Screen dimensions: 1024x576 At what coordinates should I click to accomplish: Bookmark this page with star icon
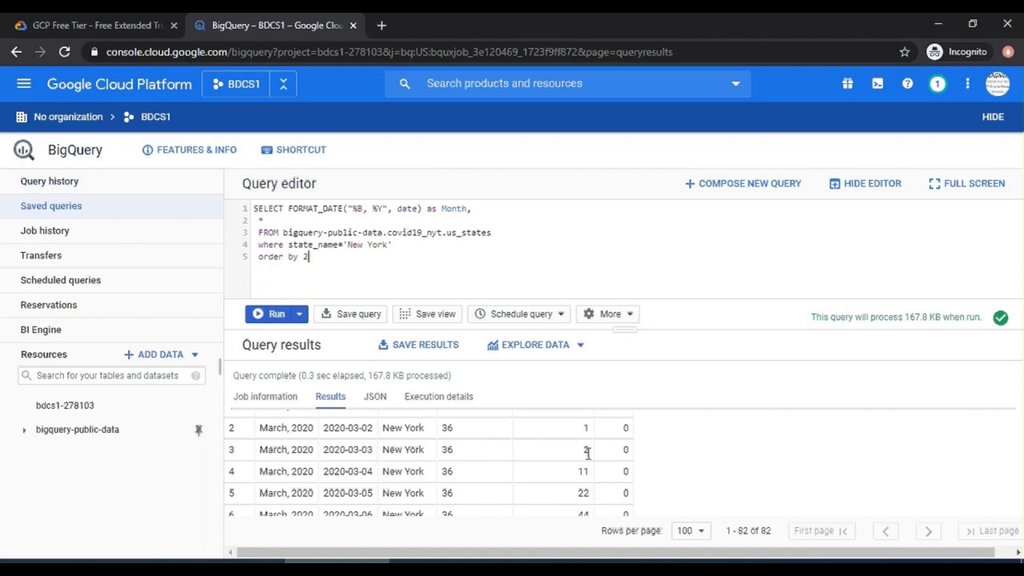pyautogui.click(x=904, y=52)
